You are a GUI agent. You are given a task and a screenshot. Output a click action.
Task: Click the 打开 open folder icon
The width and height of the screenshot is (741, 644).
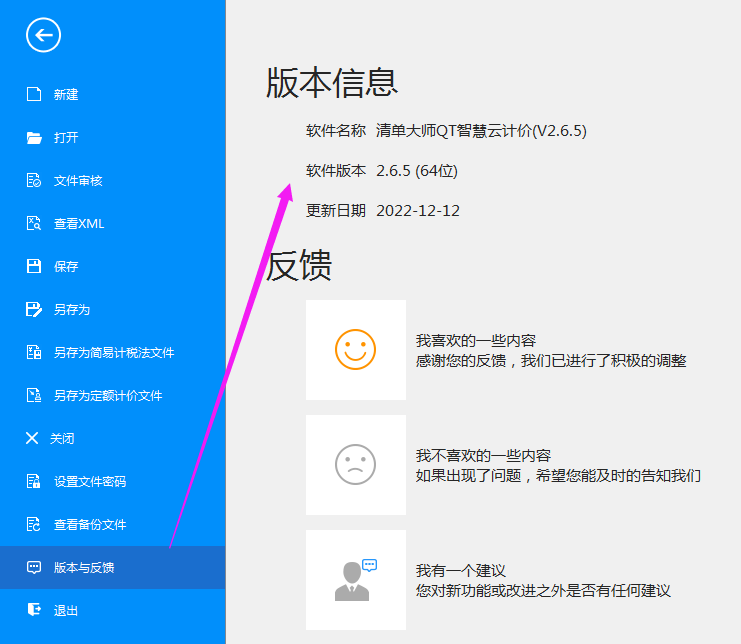[34, 137]
